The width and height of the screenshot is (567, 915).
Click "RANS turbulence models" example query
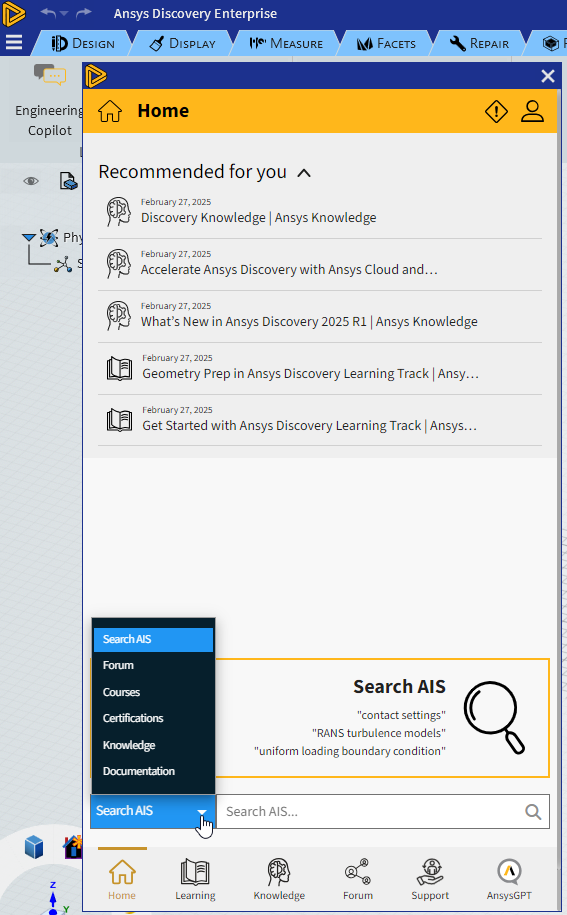(379, 733)
